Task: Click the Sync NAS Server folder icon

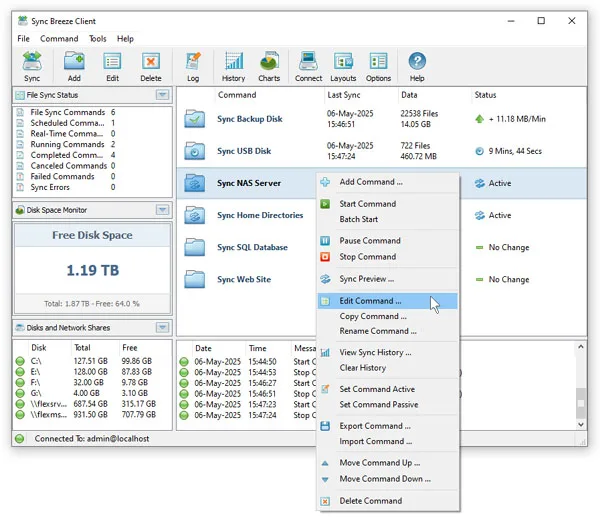Action: pos(194,183)
